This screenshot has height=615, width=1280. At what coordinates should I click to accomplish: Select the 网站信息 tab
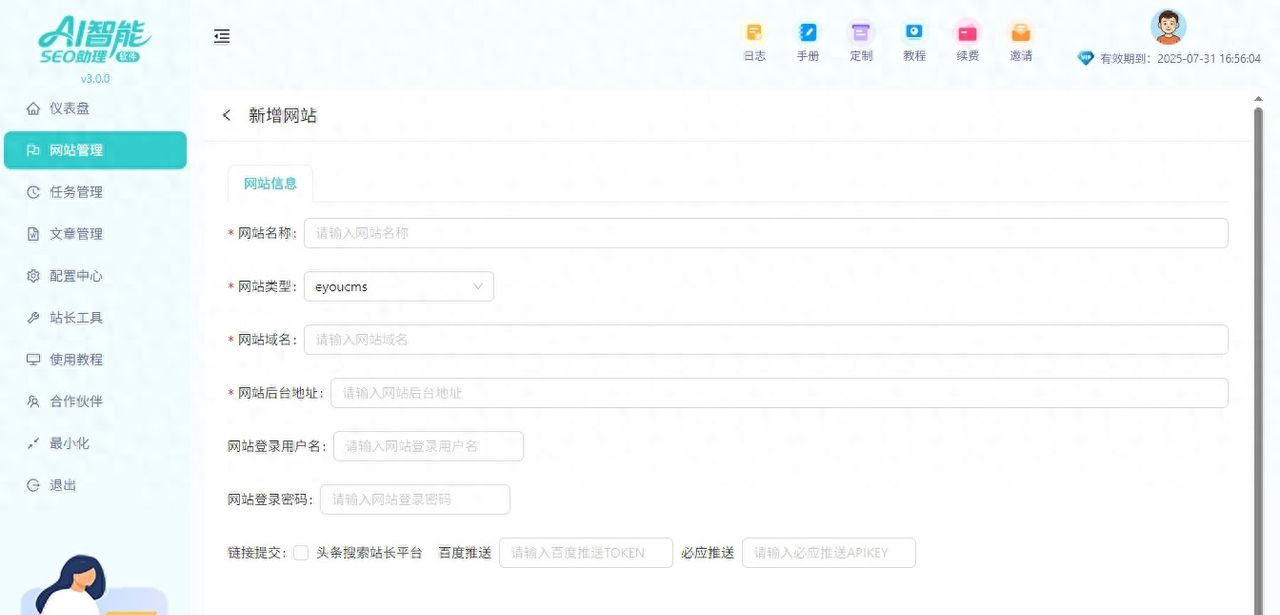click(270, 184)
